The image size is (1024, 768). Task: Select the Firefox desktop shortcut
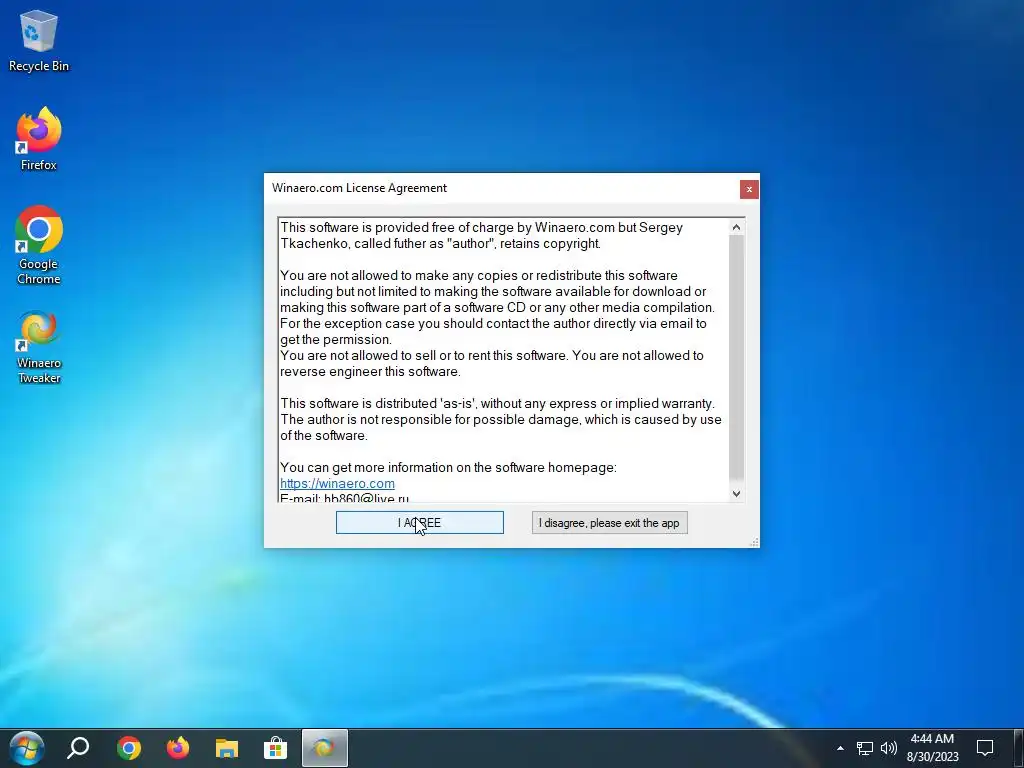click(39, 139)
